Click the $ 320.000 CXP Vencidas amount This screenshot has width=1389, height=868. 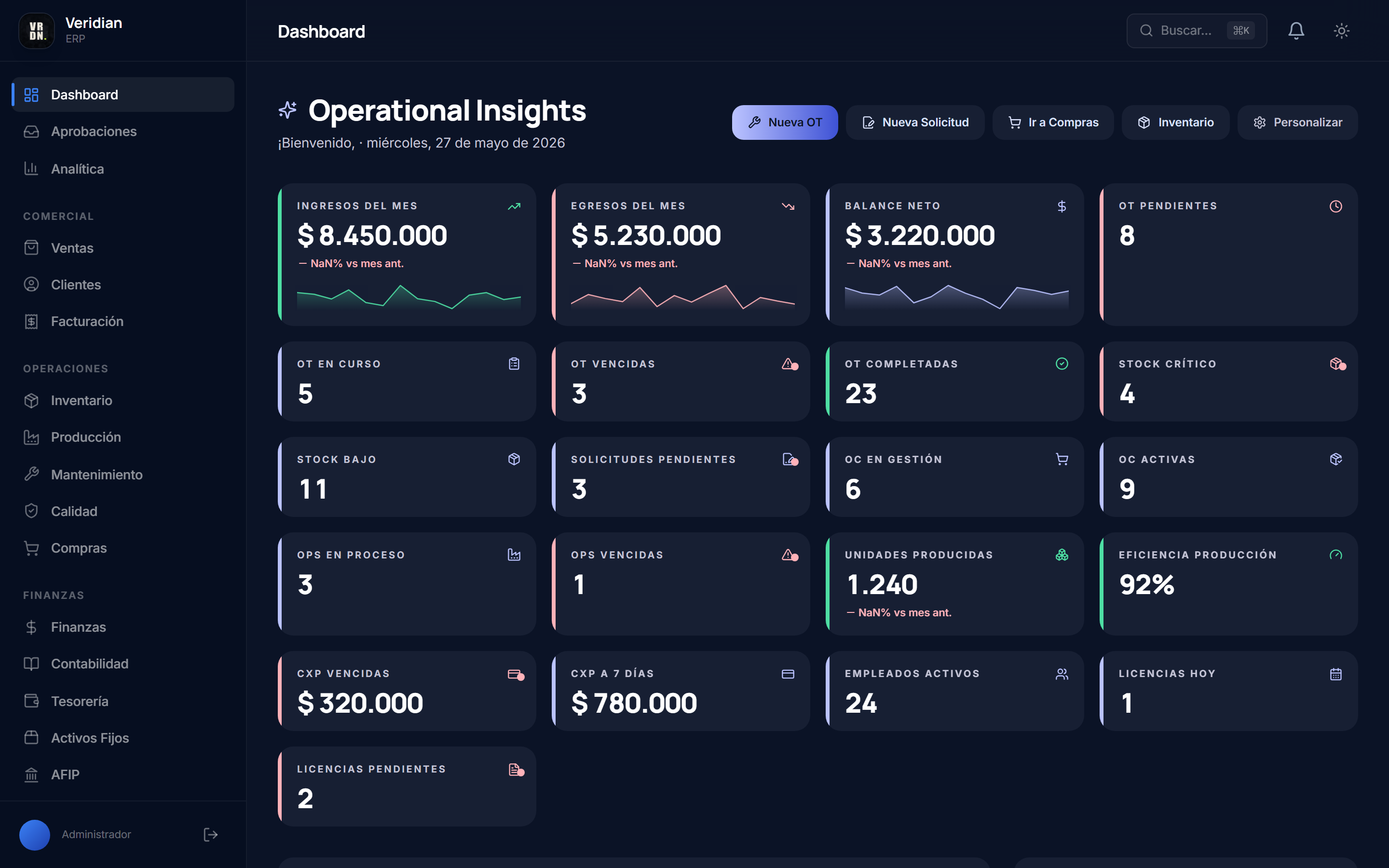point(360,703)
